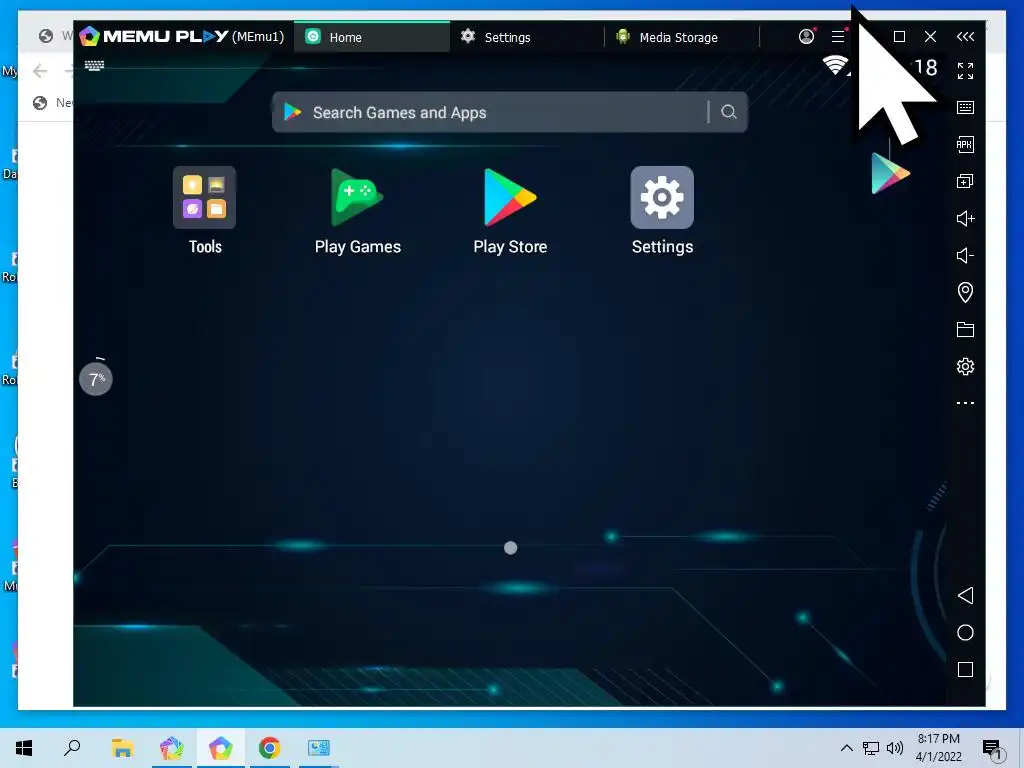Click the small keyboard indicator under the MEmu logo
This screenshot has height=768, width=1024.
[x=94, y=65]
